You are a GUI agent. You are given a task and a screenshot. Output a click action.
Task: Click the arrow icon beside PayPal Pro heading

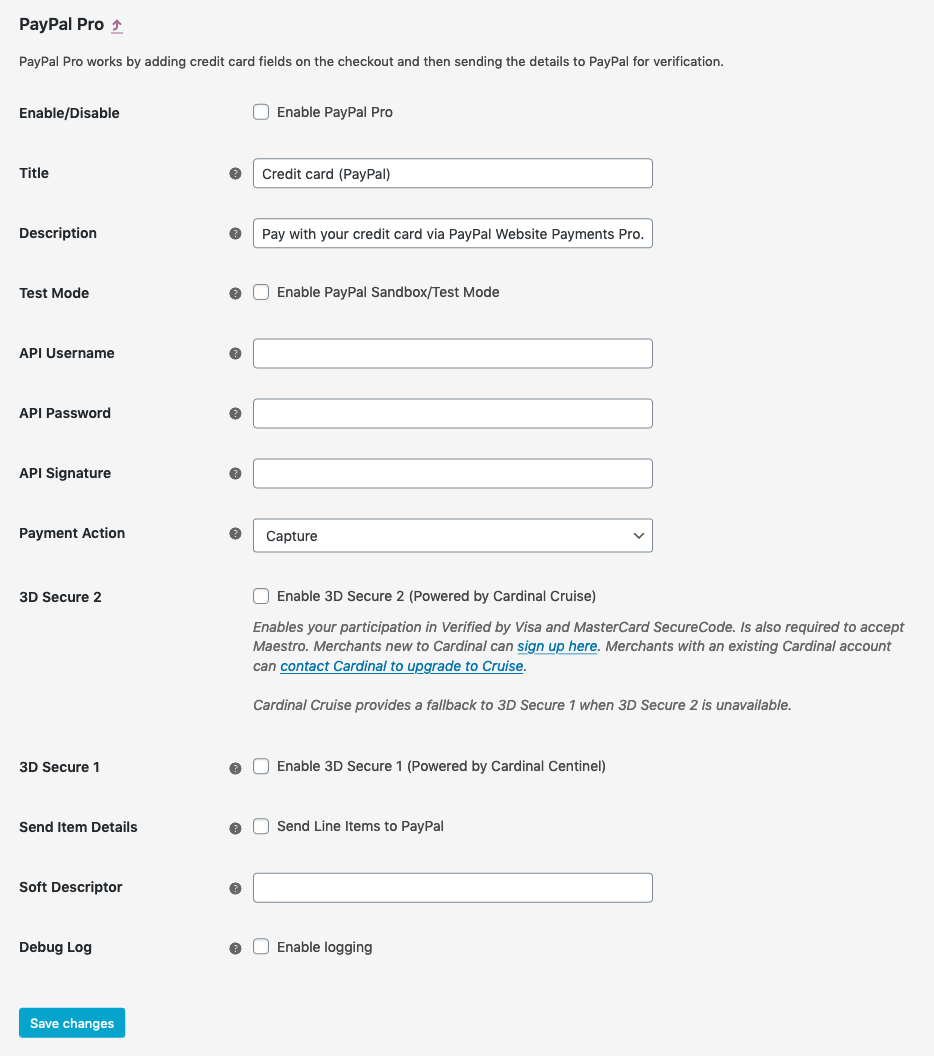(x=115, y=23)
